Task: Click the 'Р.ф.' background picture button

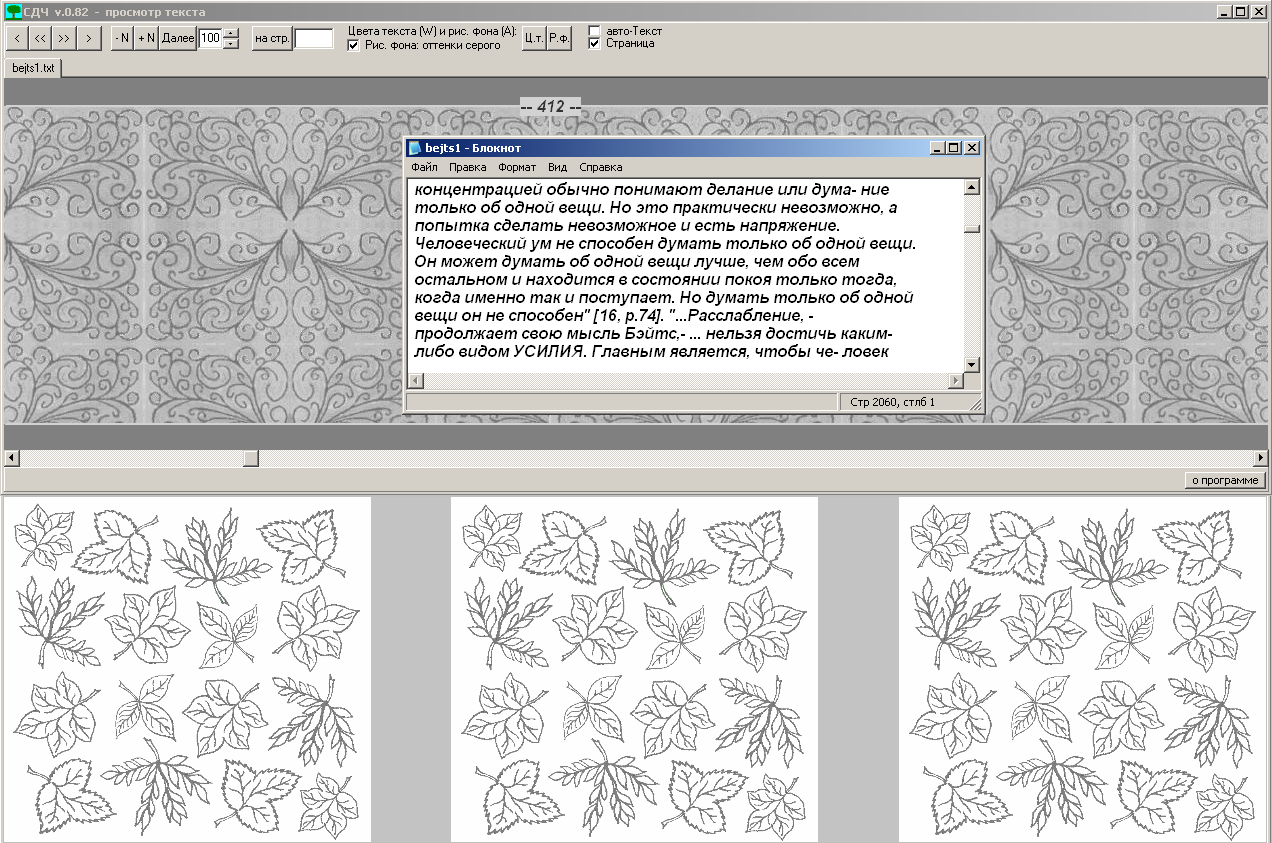Action: pyautogui.click(x=559, y=38)
